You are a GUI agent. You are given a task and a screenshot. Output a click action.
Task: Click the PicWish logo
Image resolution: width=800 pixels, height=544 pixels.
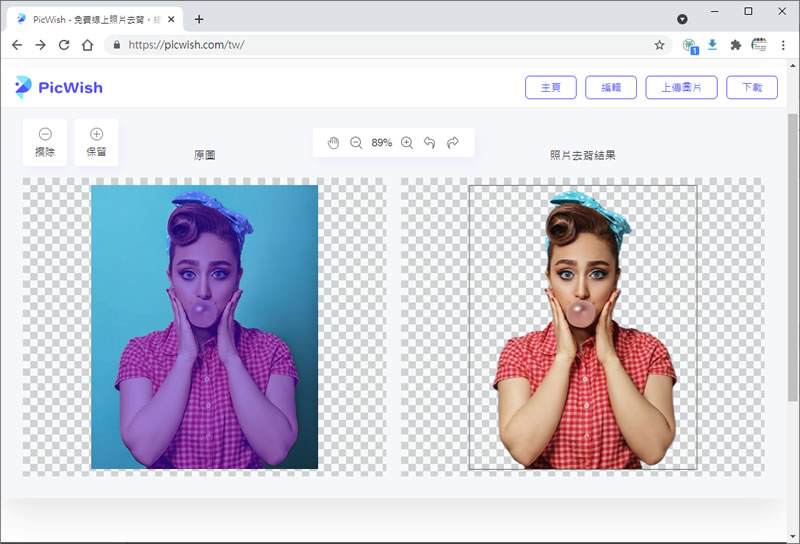click(59, 87)
